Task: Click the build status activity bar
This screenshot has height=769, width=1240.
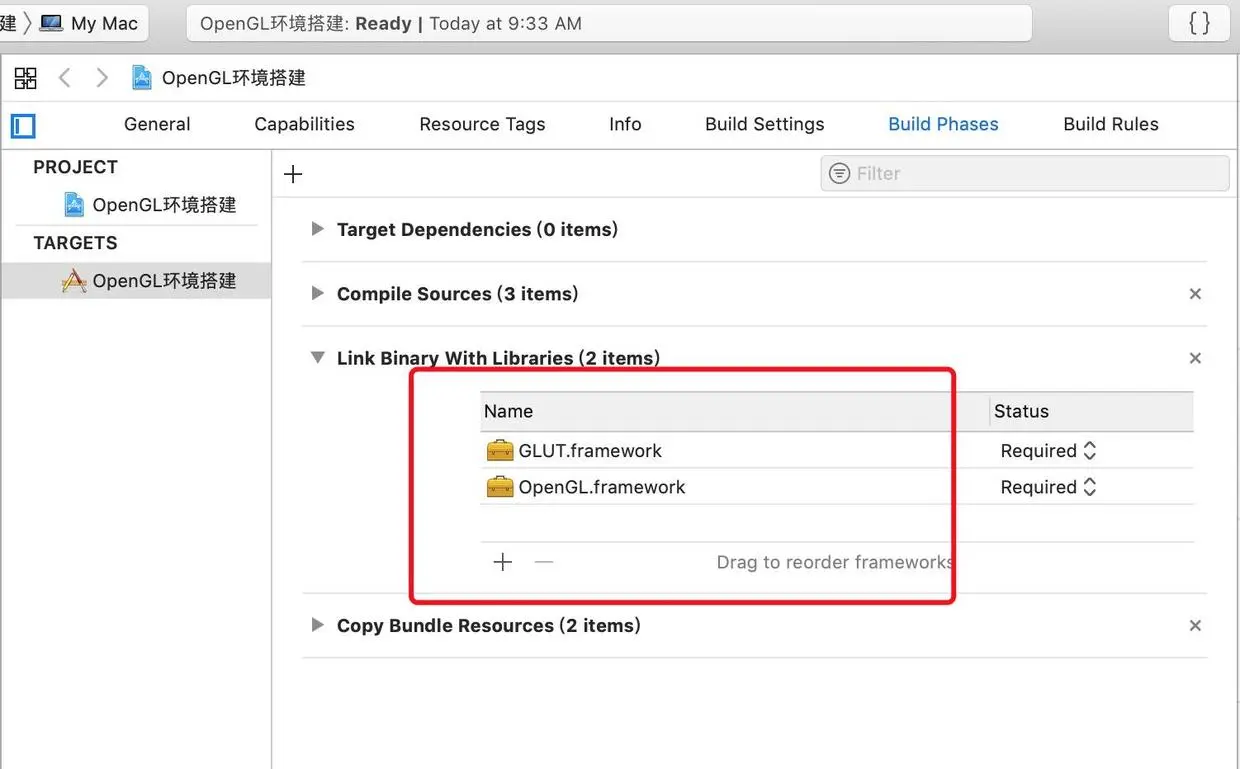Action: pyautogui.click(x=609, y=23)
